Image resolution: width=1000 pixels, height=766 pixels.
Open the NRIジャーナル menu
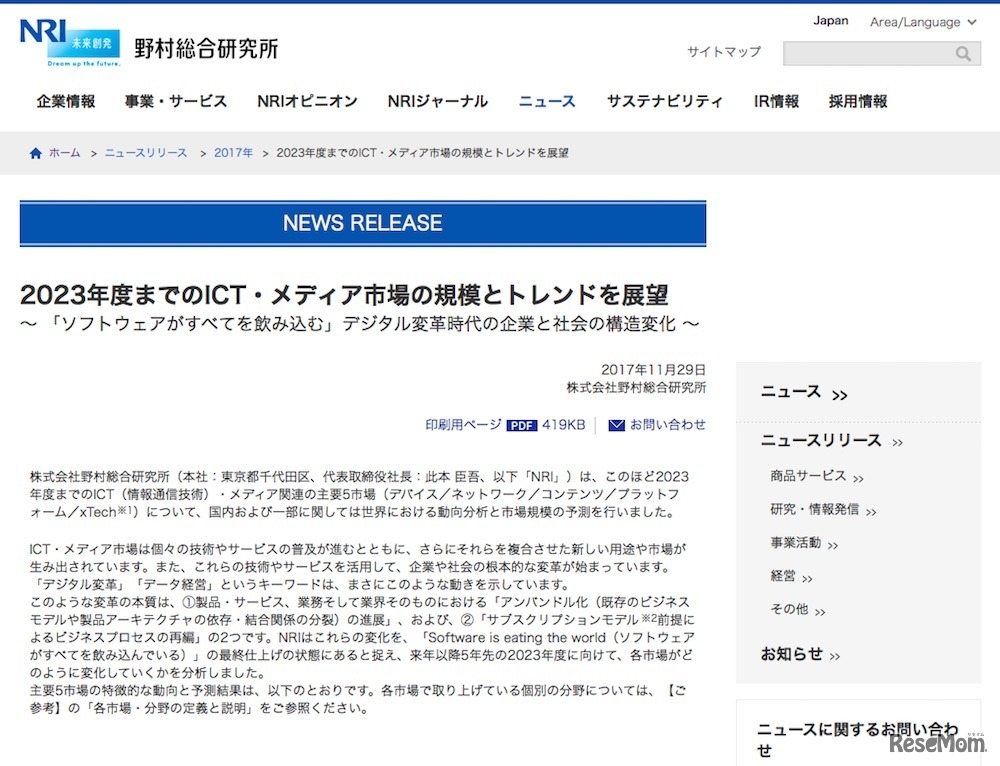438,101
